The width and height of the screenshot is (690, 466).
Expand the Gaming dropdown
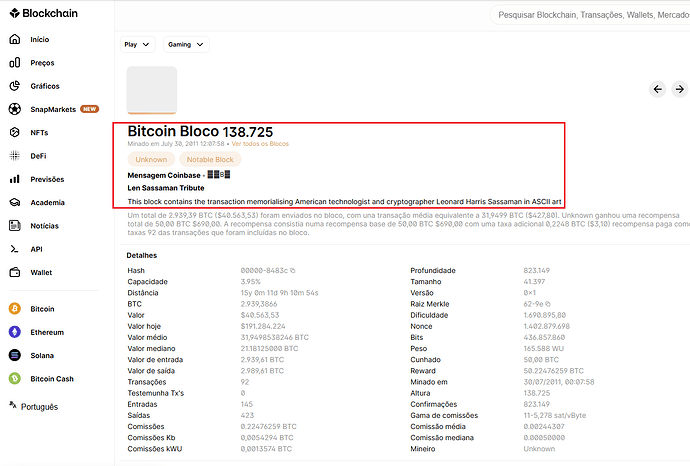pyautogui.click(x=186, y=44)
